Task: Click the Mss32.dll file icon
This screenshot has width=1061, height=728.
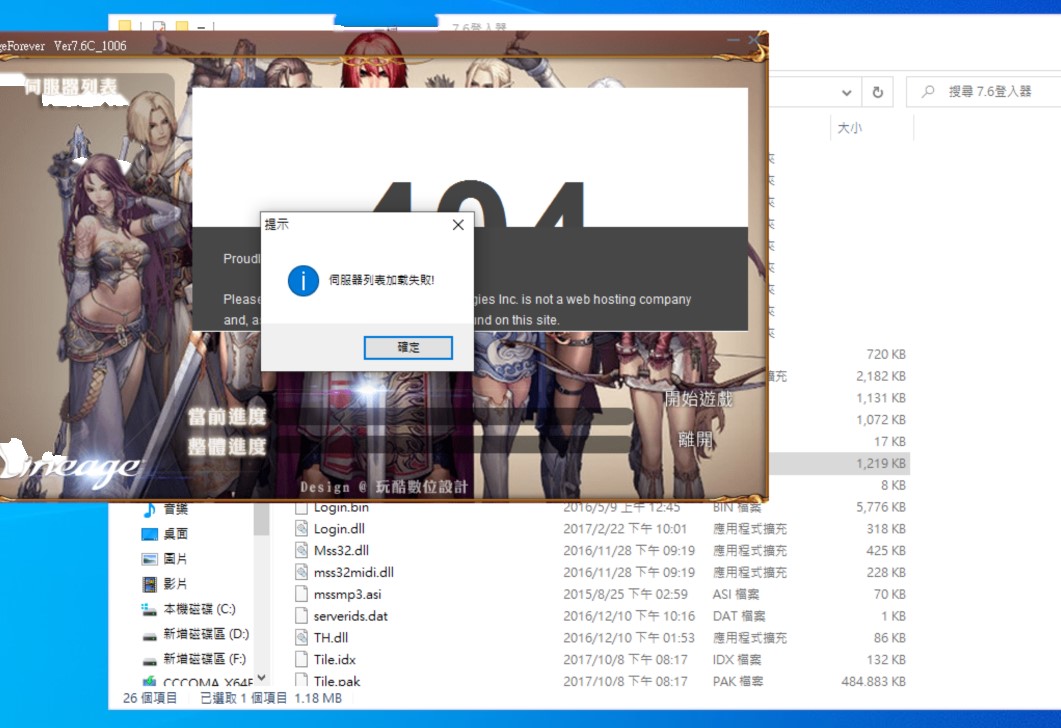Action: point(302,551)
